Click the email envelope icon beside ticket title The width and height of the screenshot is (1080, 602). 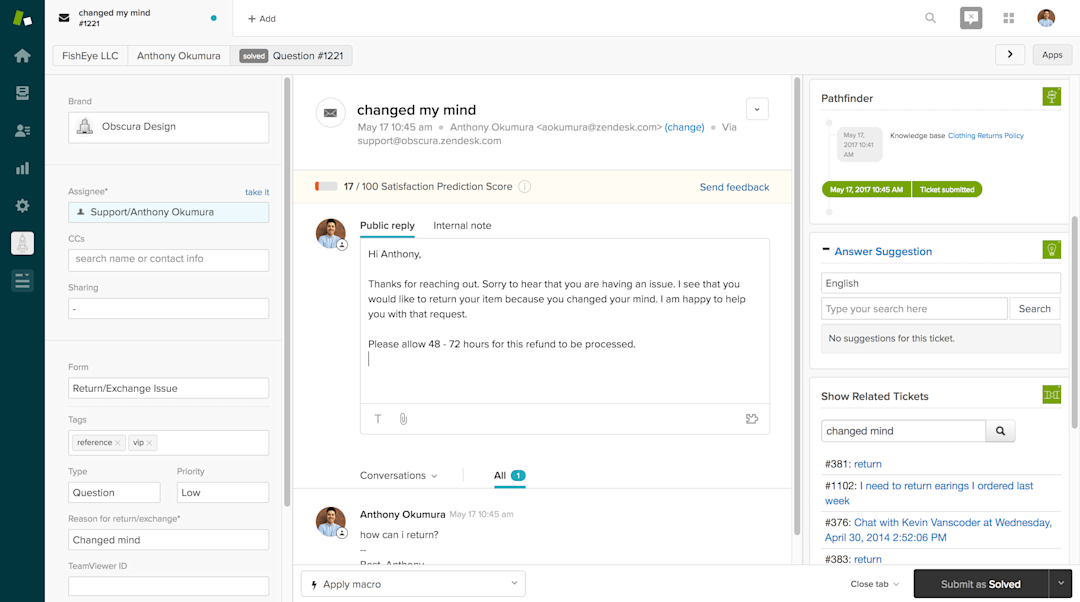coord(331,113)
